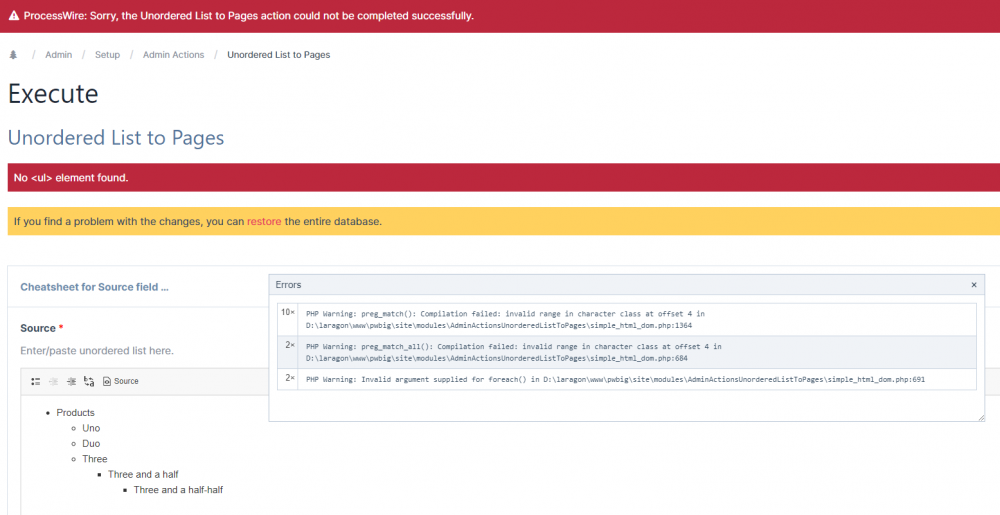Close the Errors panel
The width and height of the screenshot is (1000, 515).
974,285
